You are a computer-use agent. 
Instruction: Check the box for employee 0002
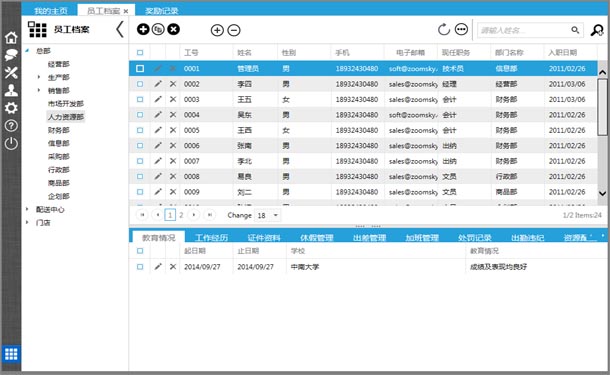[x=140, y=84]
